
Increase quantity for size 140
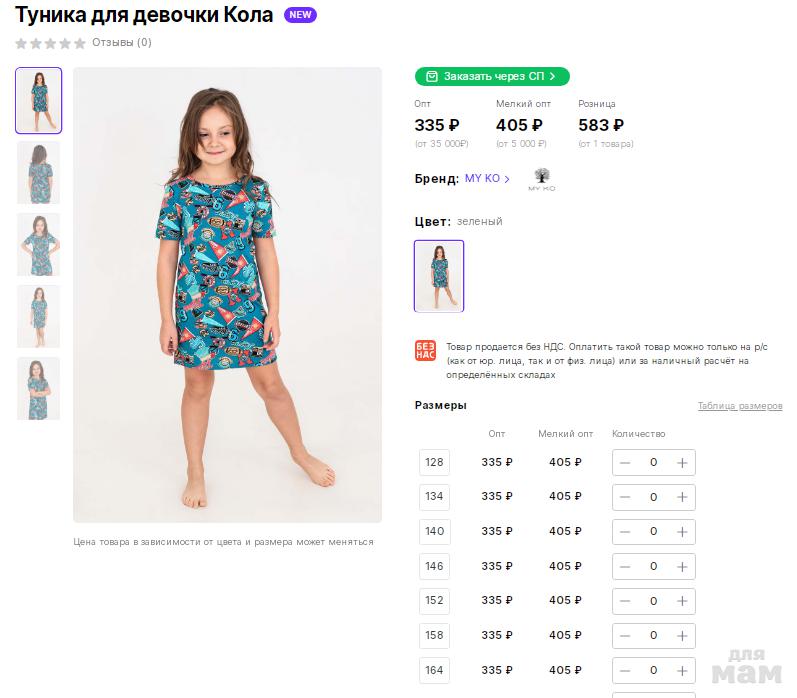pos(682,532)
